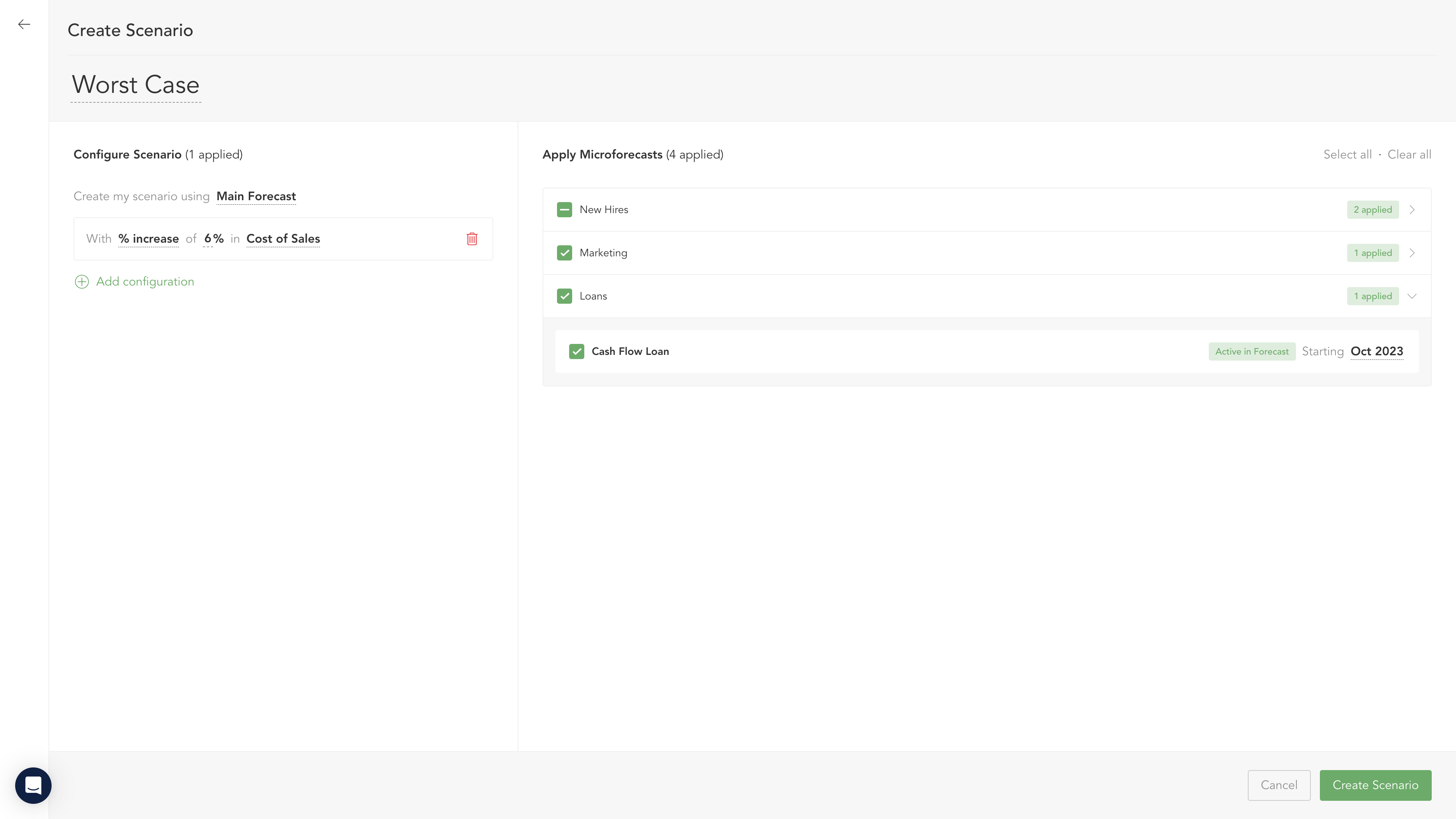
Task: Change the Cost of Sales target account
Action: pos(283,238)
